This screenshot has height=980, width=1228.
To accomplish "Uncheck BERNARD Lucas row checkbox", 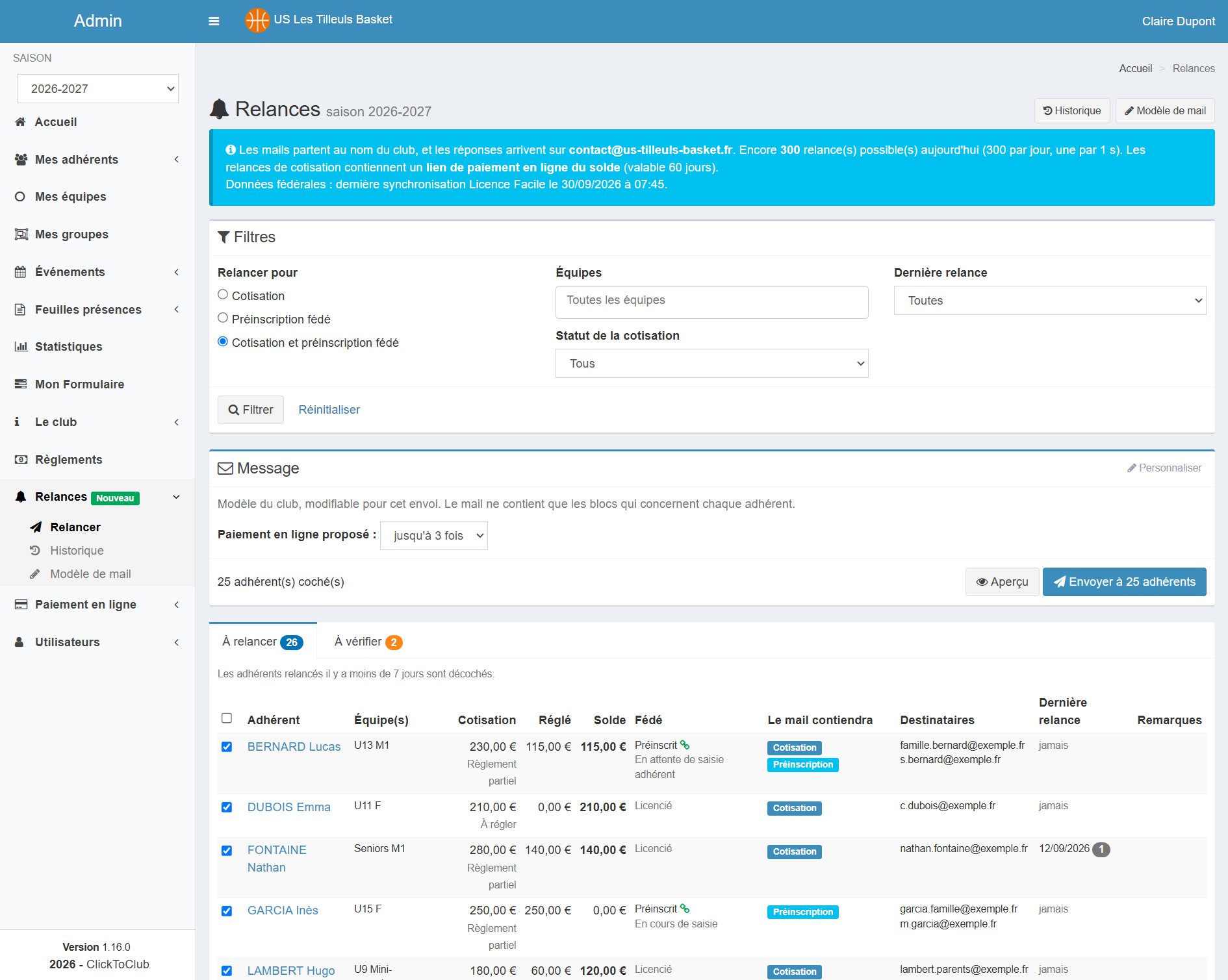I will pos(227,747).
